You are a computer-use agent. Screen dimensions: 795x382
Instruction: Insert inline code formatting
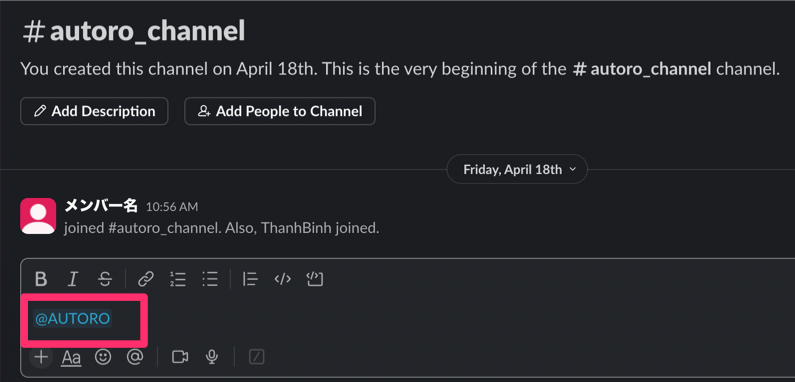pyautogui.click(x=282, y=279)
